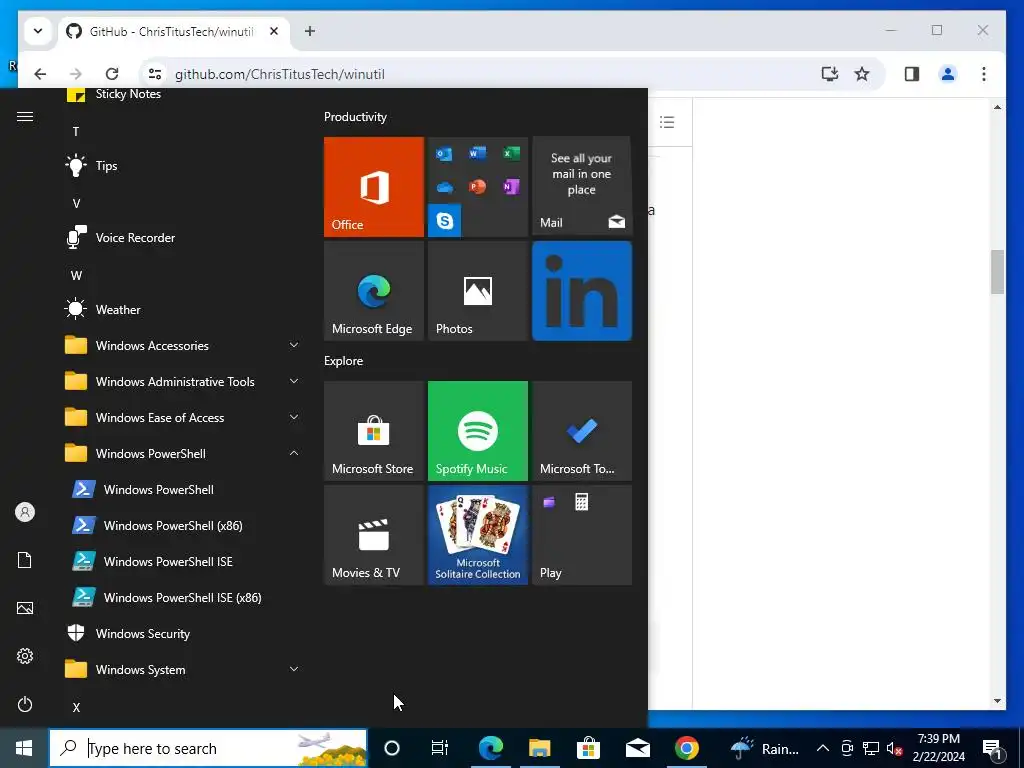Open Windows PowerShell ISE

[x=184, y=561]
